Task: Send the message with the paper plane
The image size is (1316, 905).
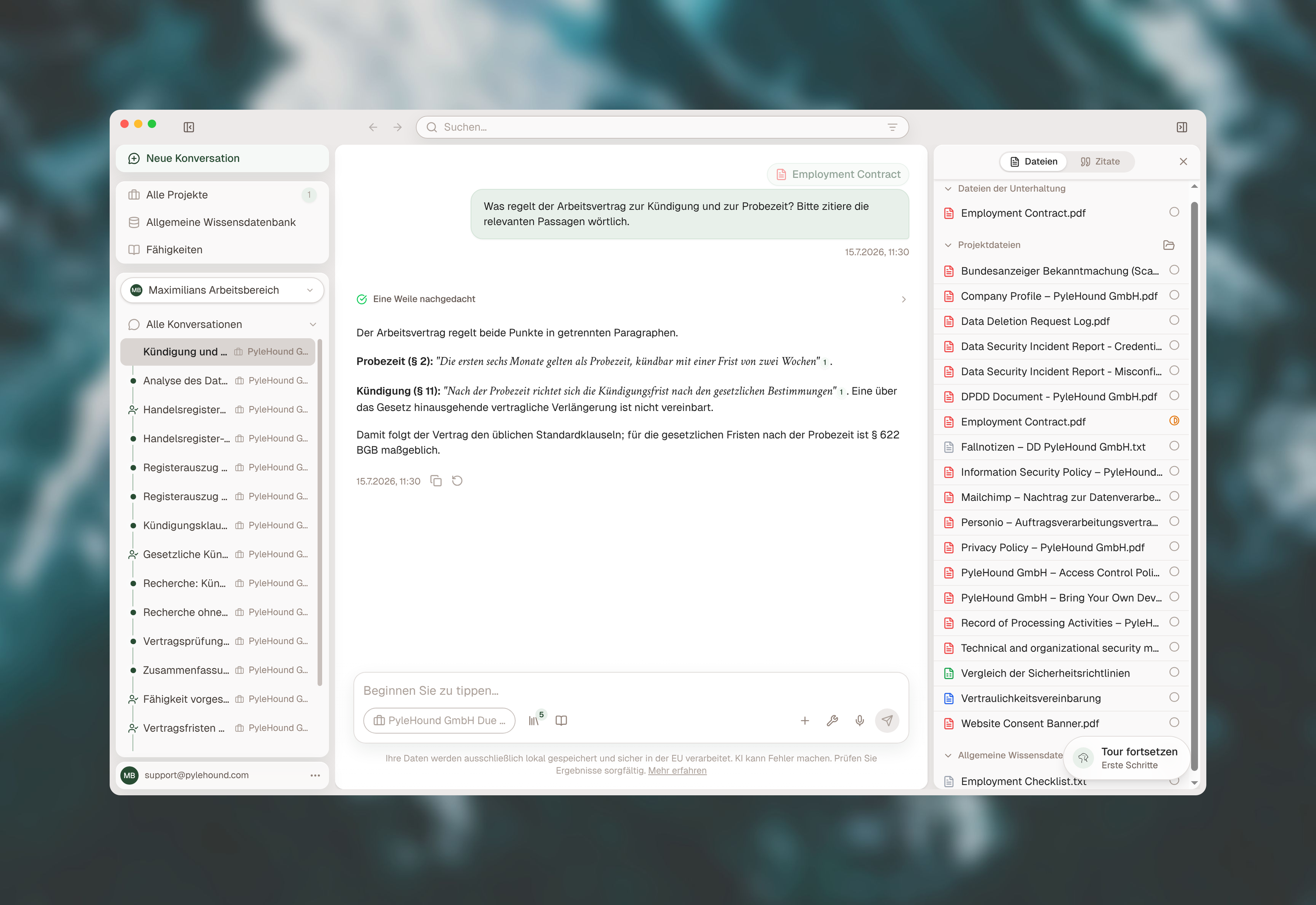Action: 887,720
